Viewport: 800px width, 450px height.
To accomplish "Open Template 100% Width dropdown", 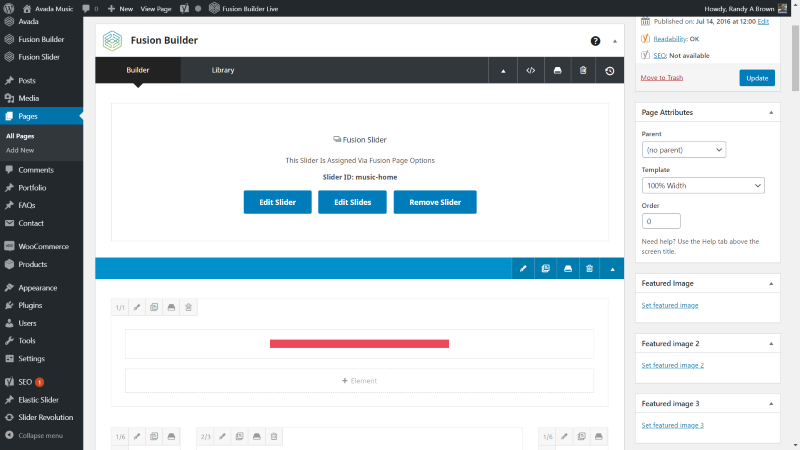I will point(703,186).
